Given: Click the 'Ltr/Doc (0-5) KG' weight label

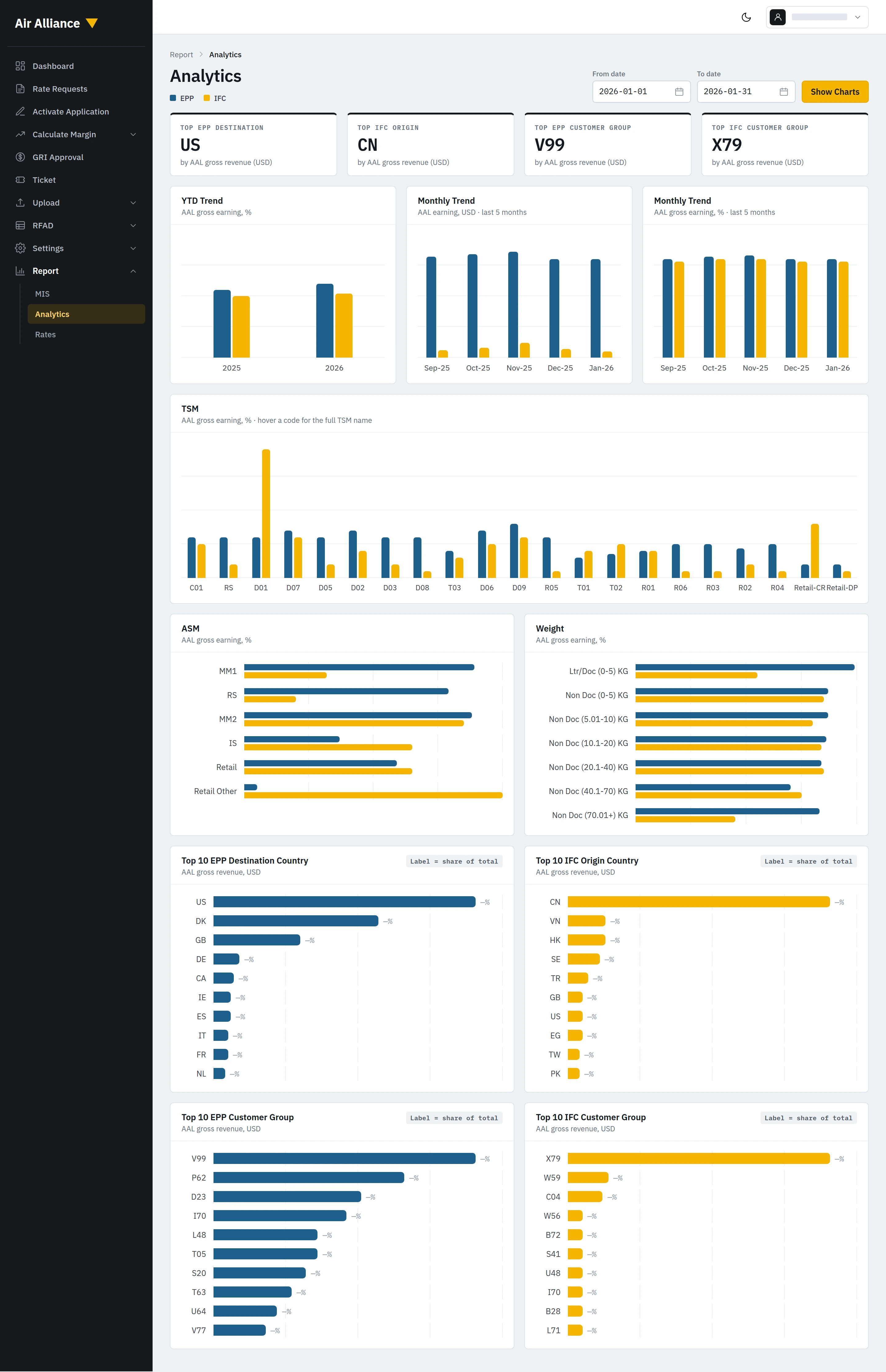Looking at the screenshot, I should tap(598, 671).
